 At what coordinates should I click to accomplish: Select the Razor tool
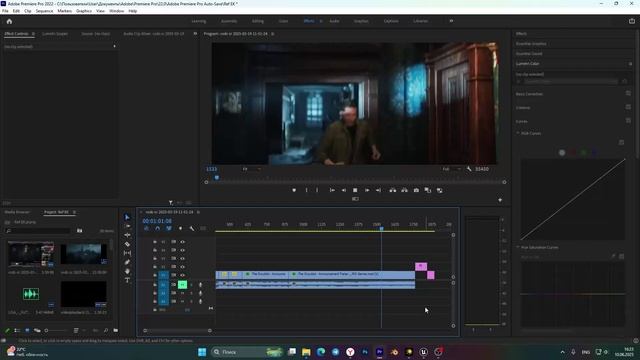(127, 244)
